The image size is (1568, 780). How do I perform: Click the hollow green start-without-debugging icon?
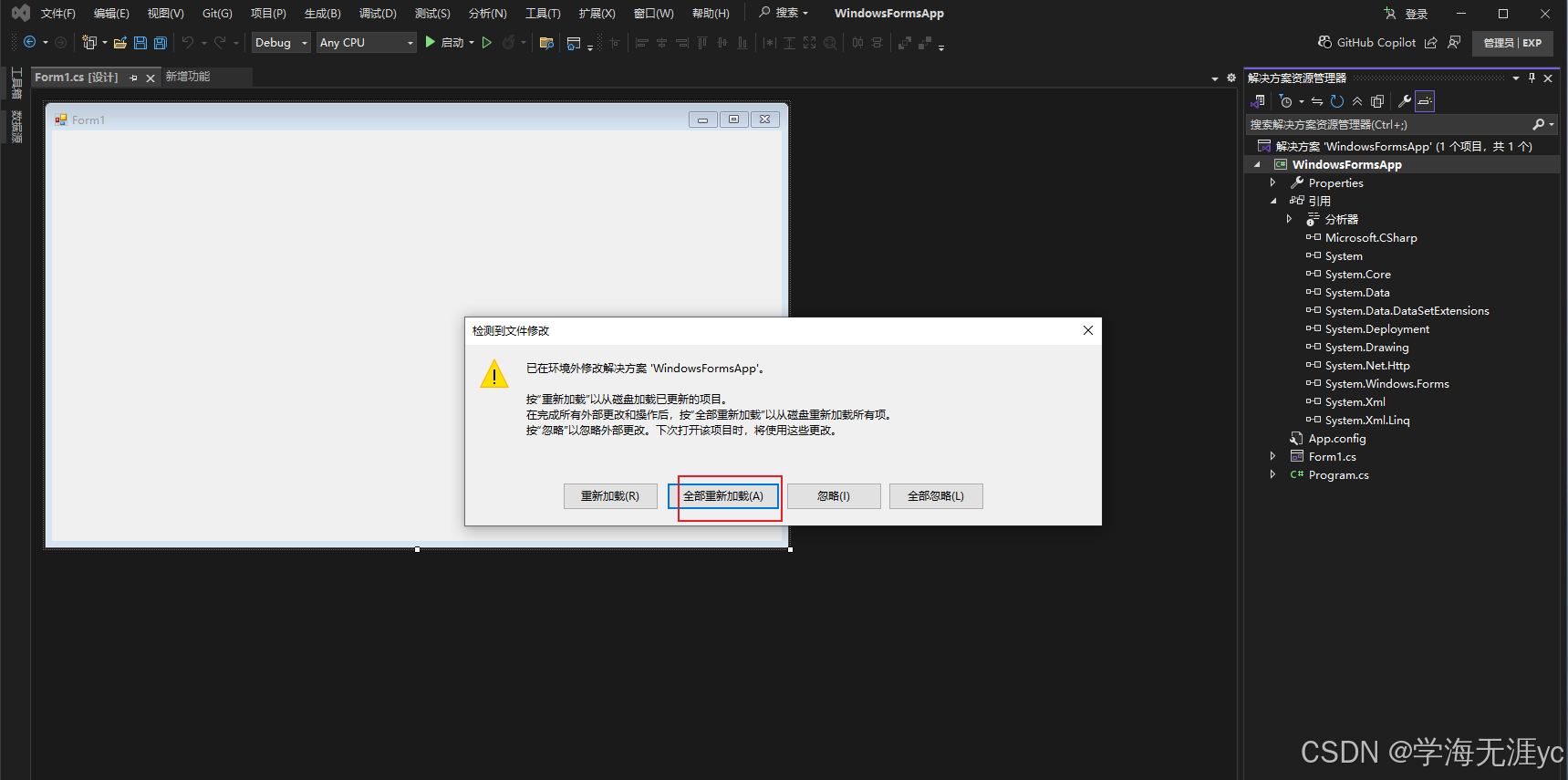pos(487,42)
